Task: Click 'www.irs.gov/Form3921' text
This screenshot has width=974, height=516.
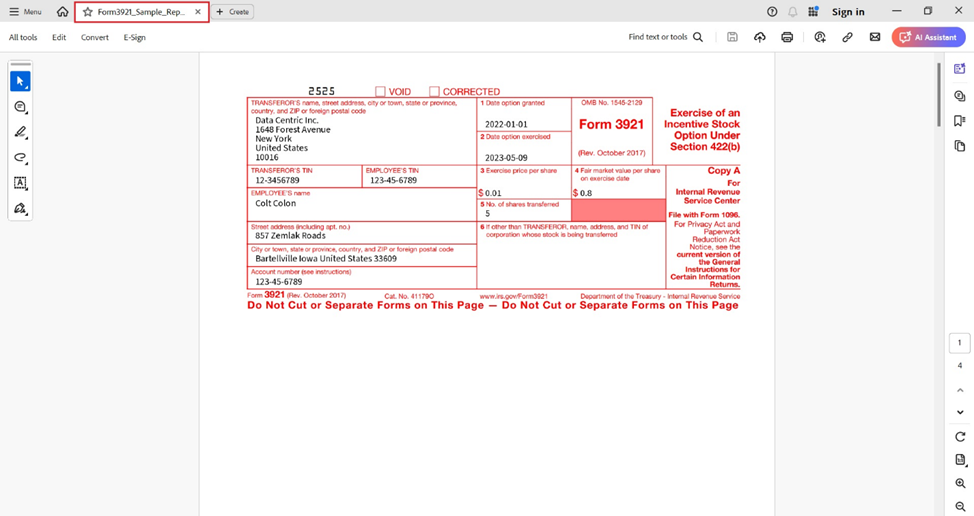Action: (x=513, y=296)
